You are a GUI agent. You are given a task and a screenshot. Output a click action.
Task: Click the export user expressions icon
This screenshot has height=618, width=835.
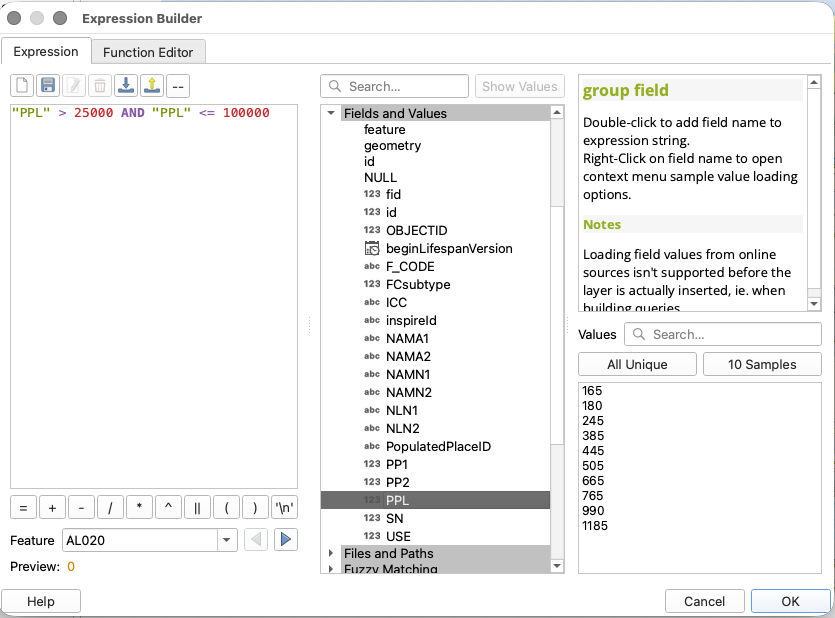click(152, 86)
